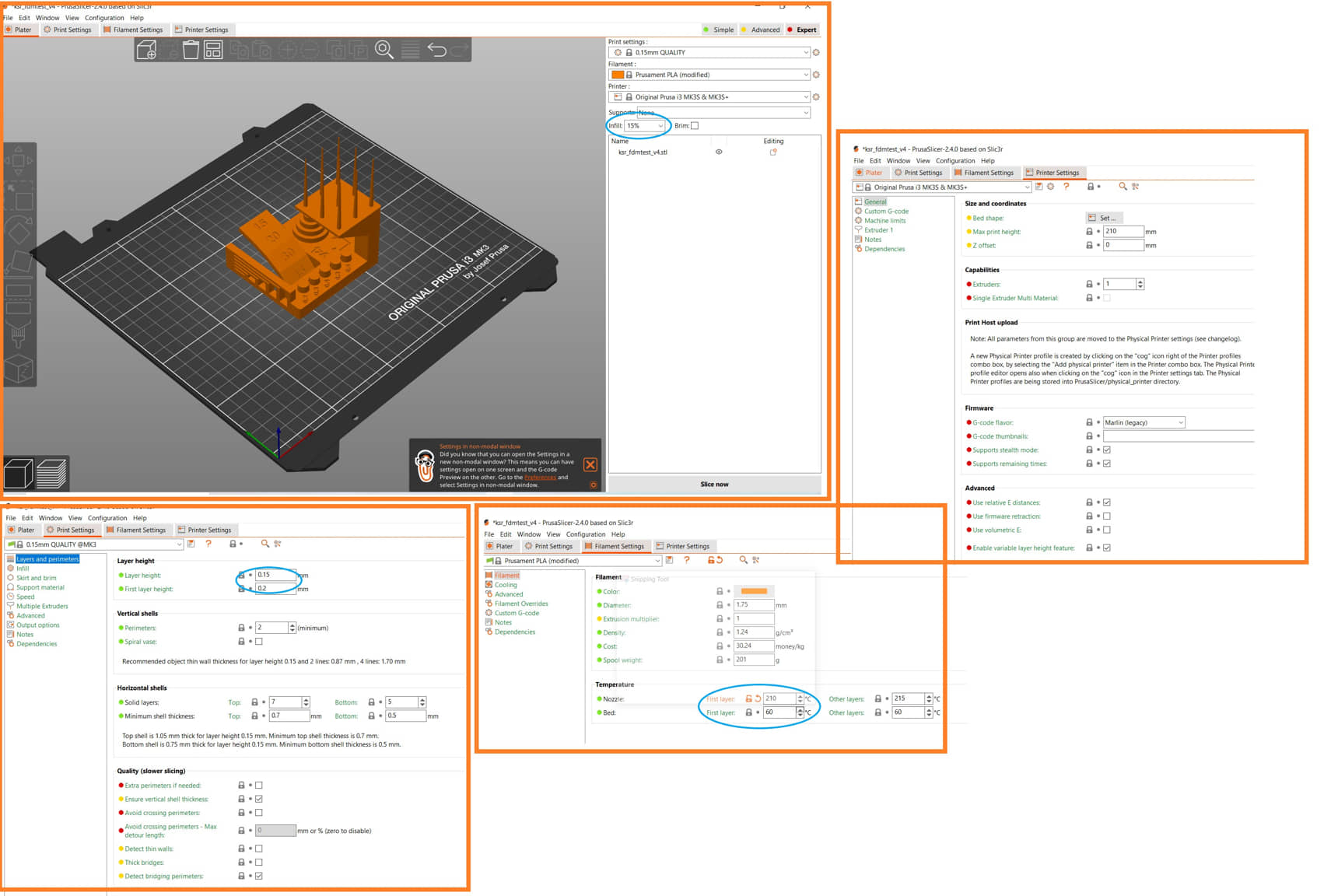Click the save preset icon in Print Settings window

pyautogui.click(x=191, y=544)
